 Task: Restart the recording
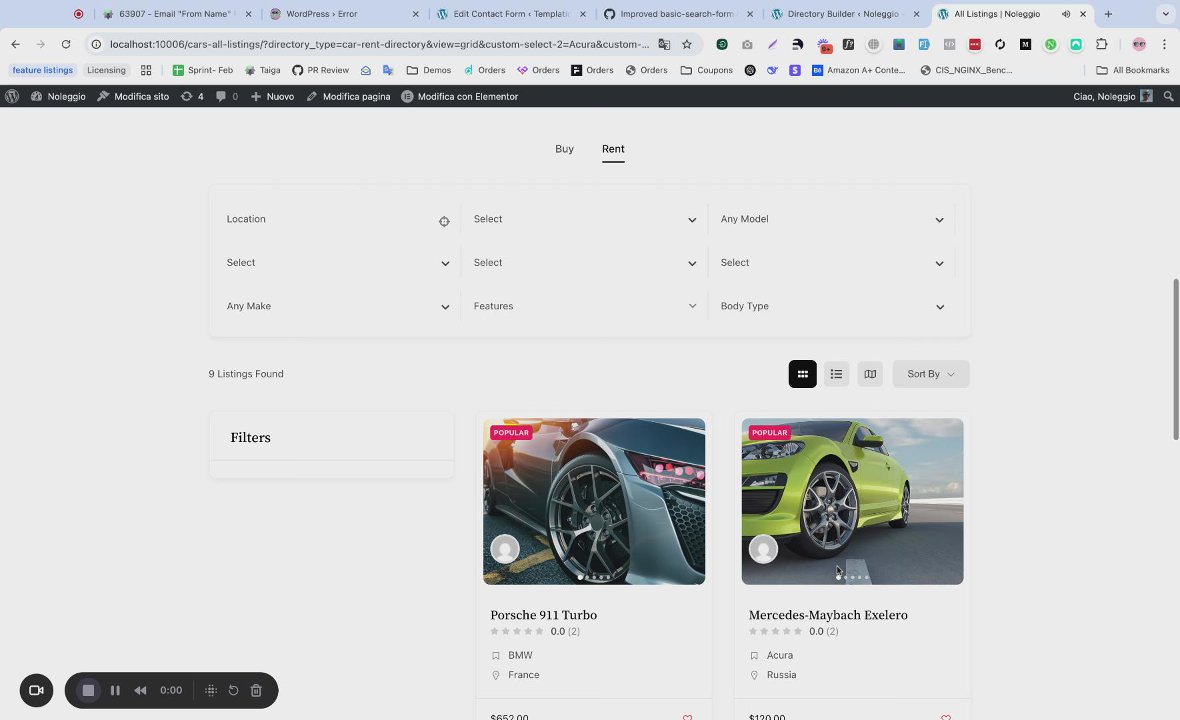pyautogui.click(x=233, y=690)
